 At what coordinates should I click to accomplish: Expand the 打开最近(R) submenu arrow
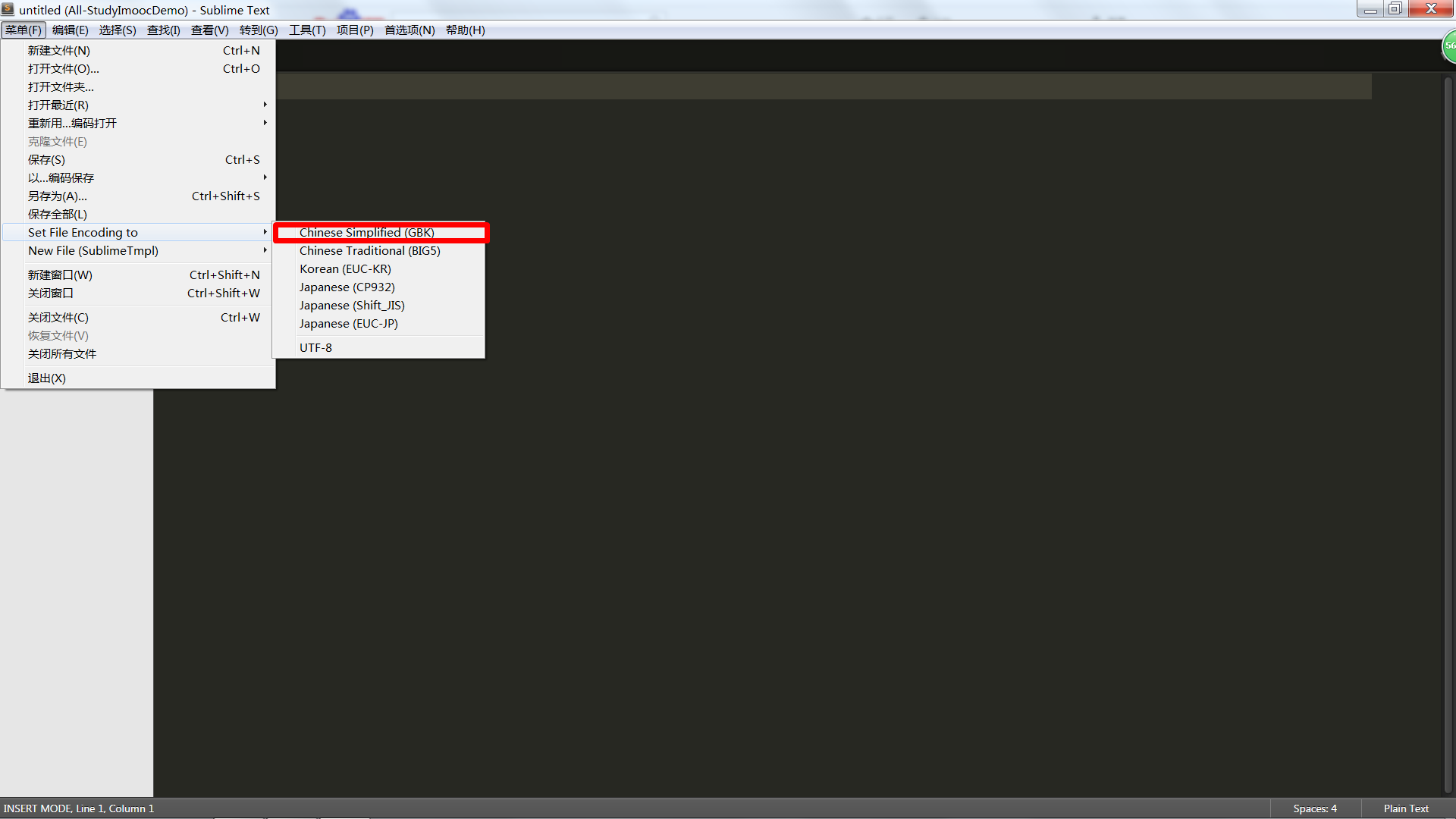click(x=265, y=105)
